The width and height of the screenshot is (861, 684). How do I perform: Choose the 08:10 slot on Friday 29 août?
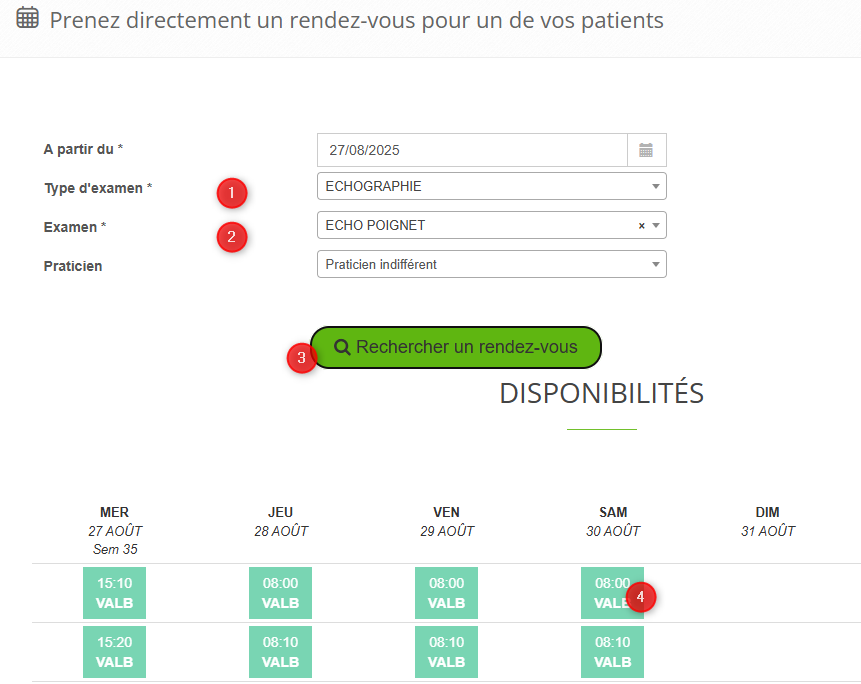tap(446, 652)
